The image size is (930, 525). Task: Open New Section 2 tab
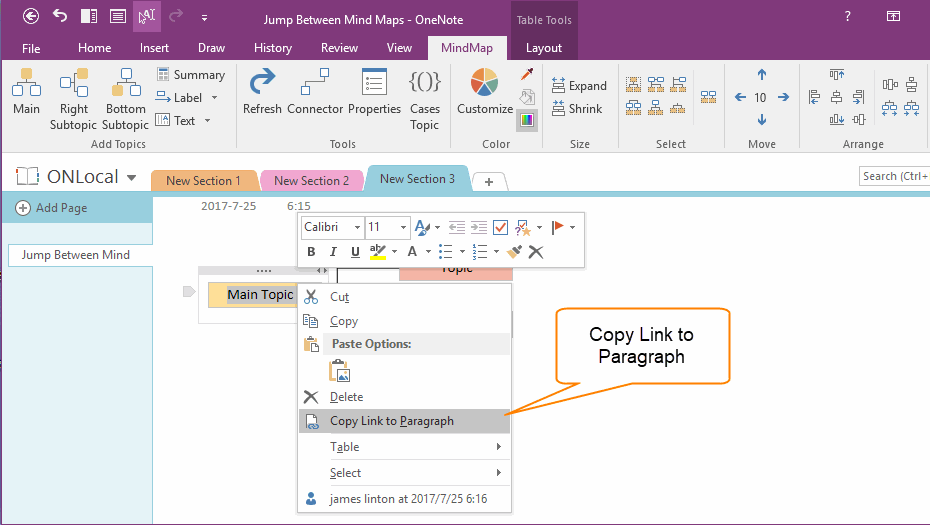pyautogui.click(x=311, y=181)
